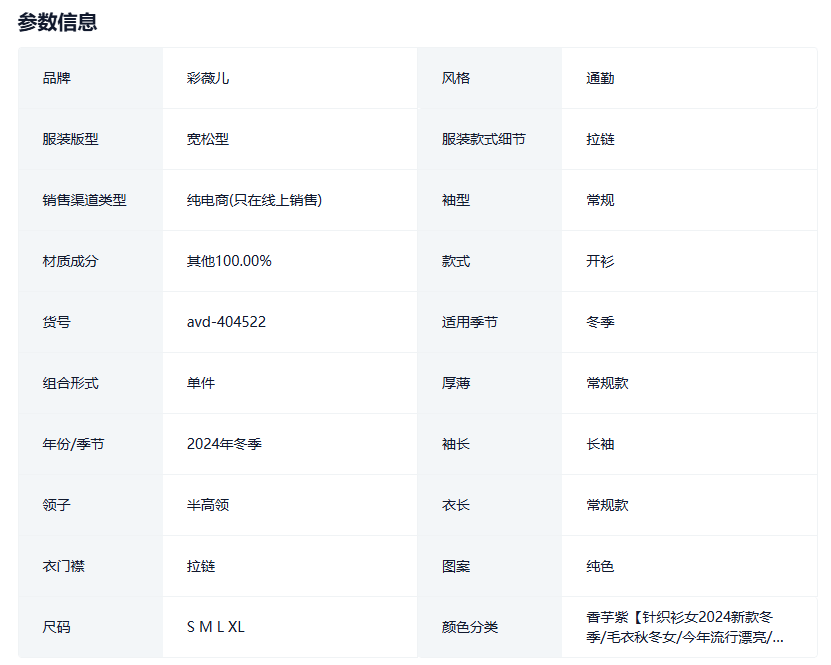The image size is (831, 665).
Task: Click the 材质成分 label cell
Action: tap(70, 261)
